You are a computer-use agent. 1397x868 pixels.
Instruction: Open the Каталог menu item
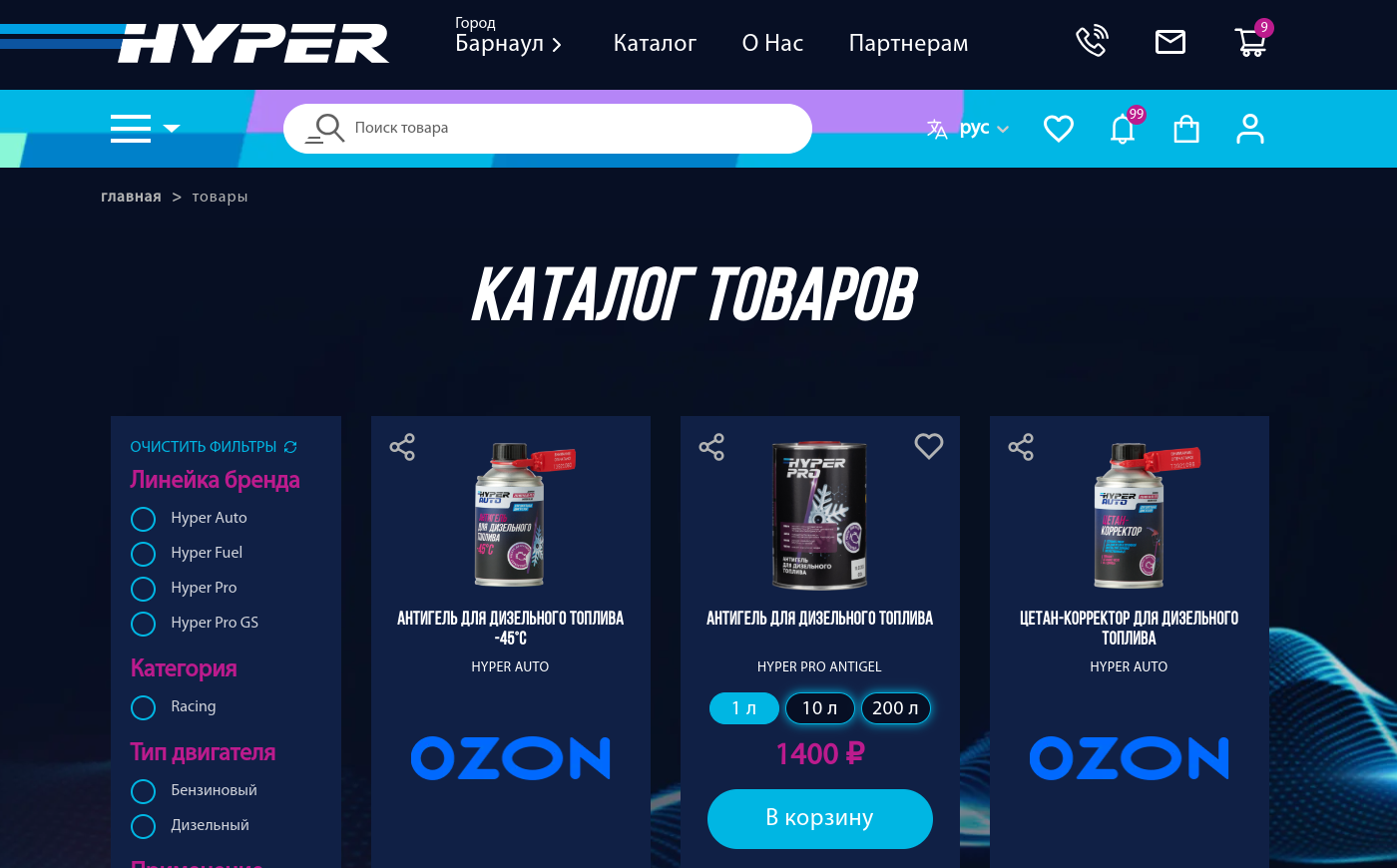(655, 43)
